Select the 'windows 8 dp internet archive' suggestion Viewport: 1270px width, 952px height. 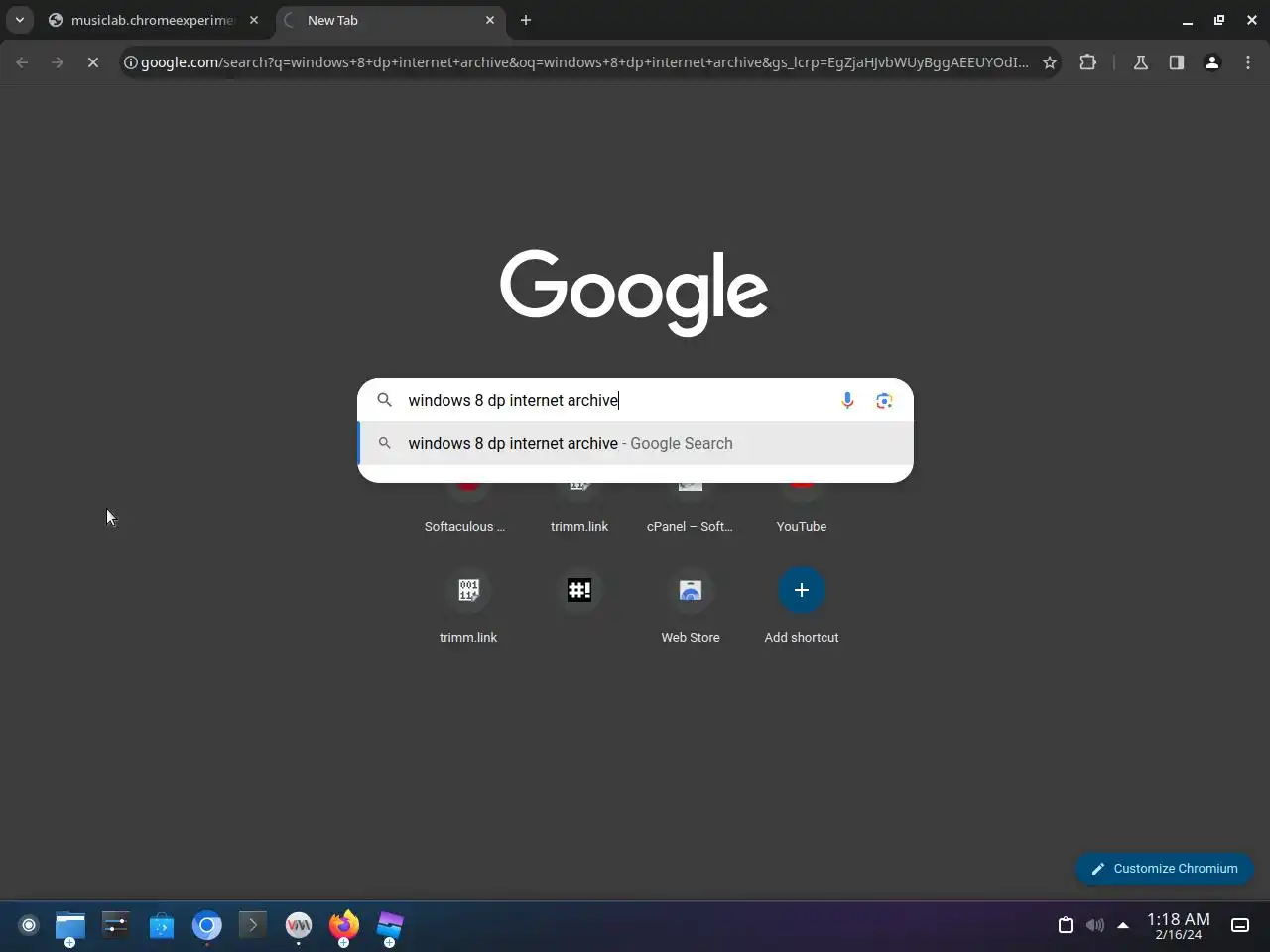coord(635,443)
